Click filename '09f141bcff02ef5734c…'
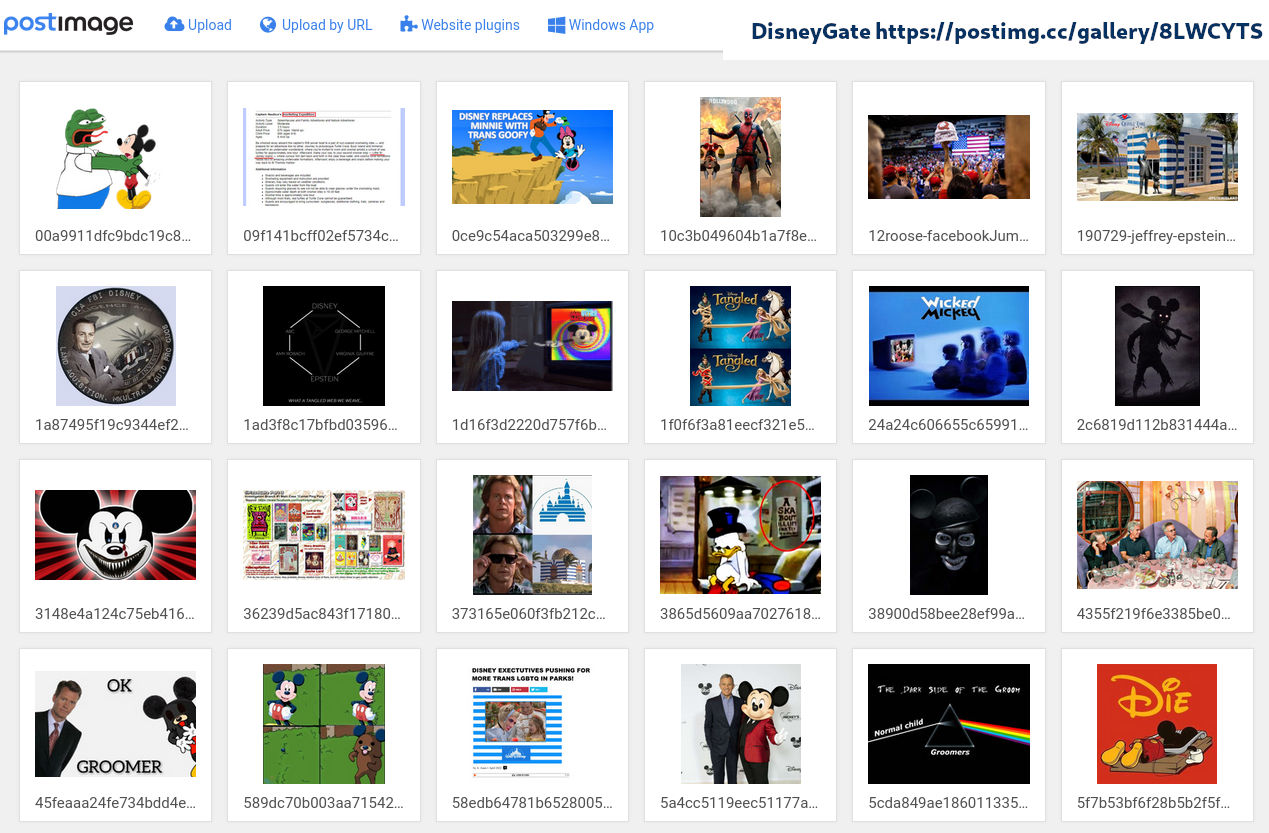Viewport: 1269px width, 833px height. [x=321, y=236]
